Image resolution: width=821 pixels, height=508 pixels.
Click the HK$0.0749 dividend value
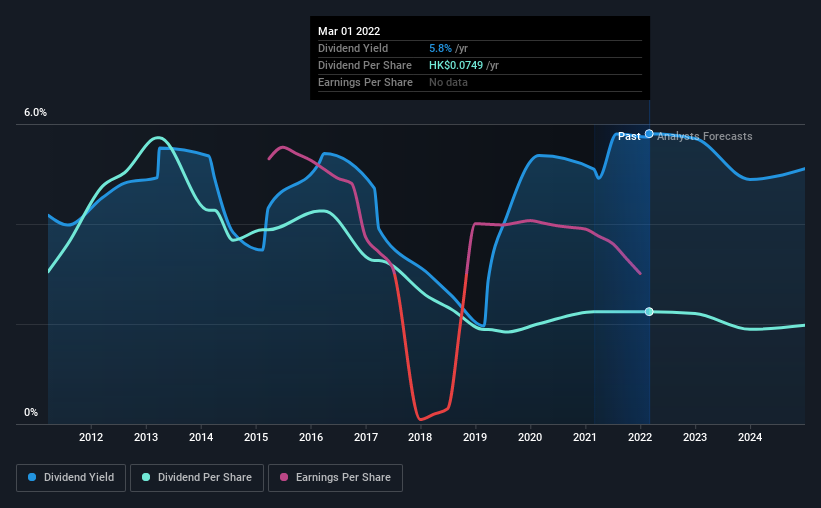(456, 65)
